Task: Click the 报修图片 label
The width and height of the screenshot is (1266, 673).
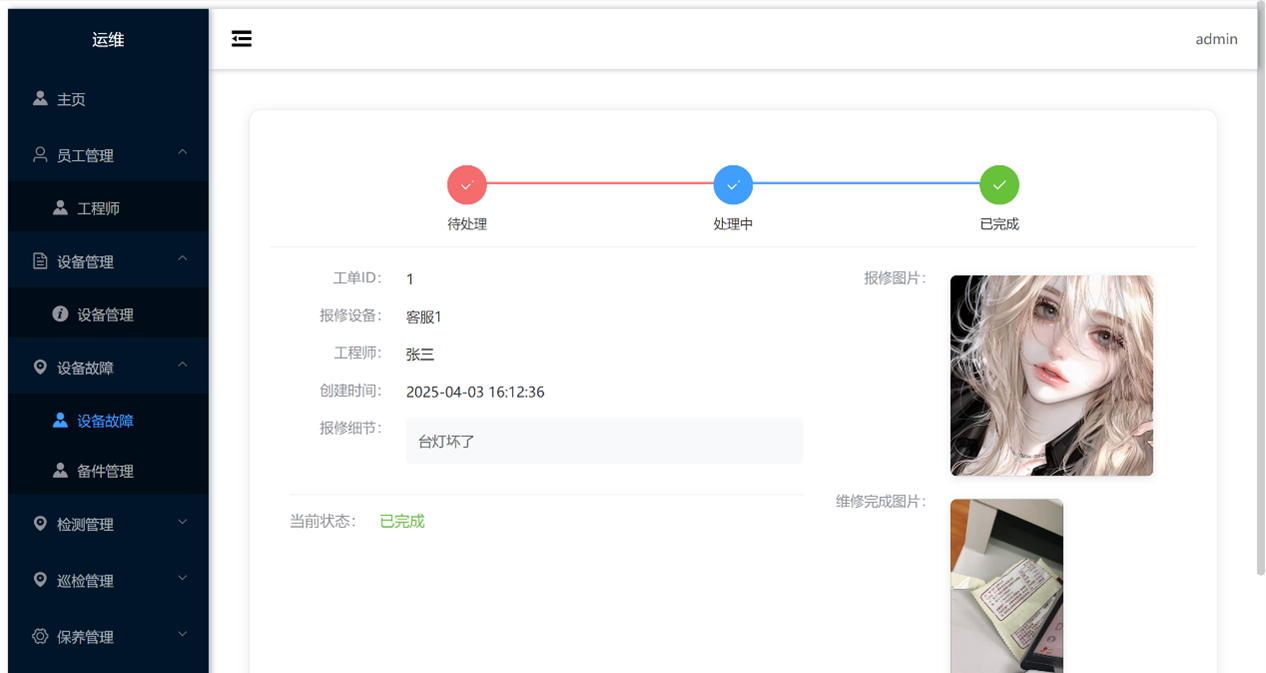Action: click(895, 278)
